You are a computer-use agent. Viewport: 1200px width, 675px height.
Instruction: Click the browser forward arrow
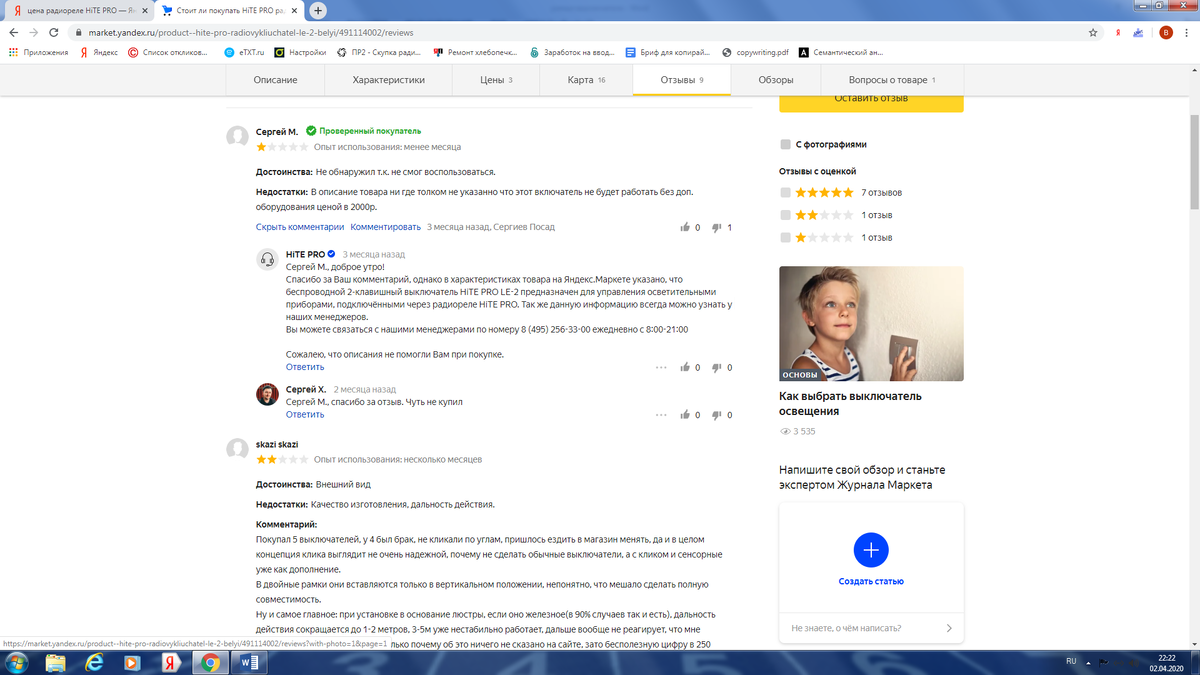[34, 32]
